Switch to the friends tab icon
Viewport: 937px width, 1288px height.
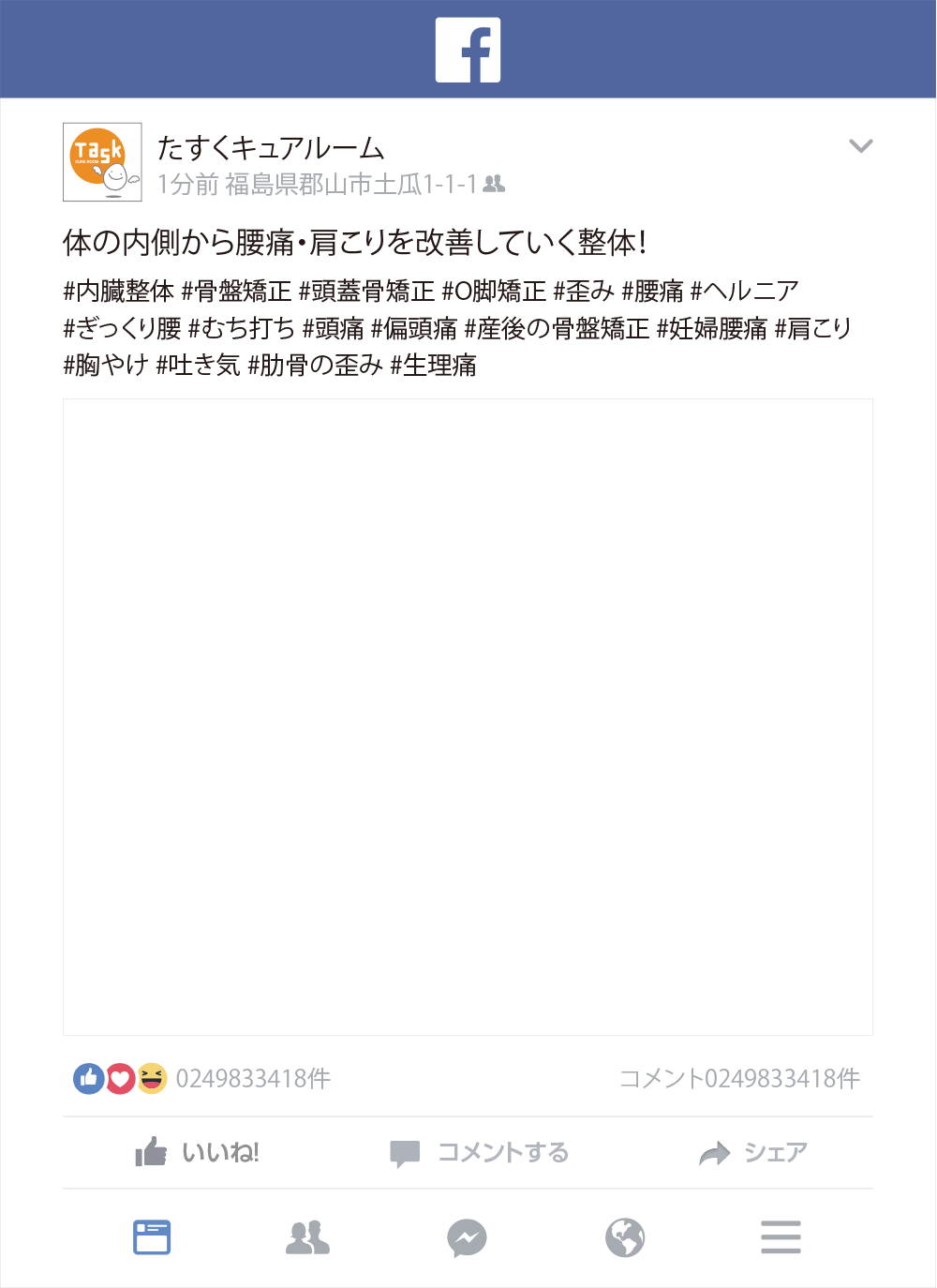pos(307,1237)
